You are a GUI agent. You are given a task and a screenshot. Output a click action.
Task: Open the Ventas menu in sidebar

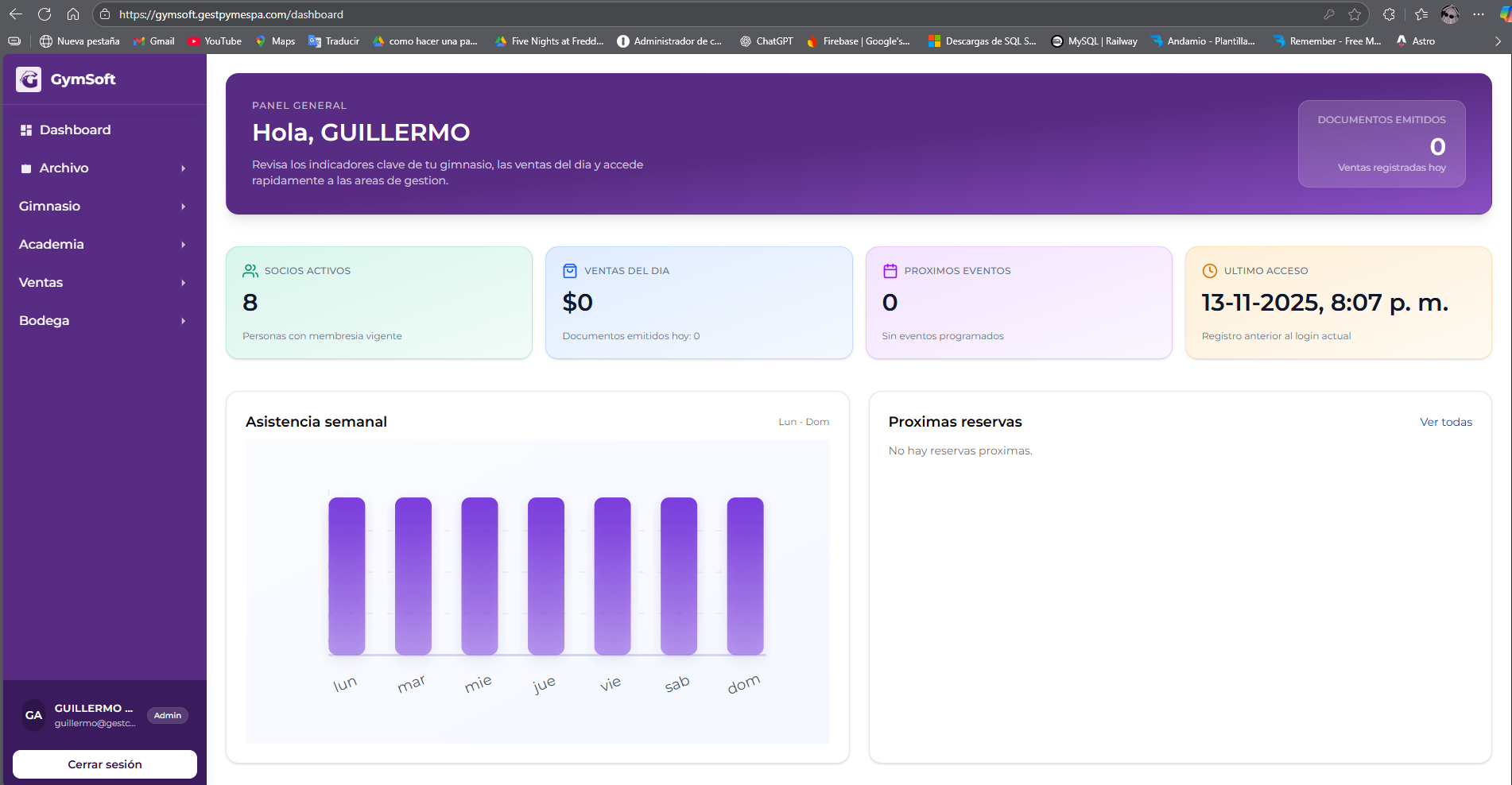tap(103, 283)
